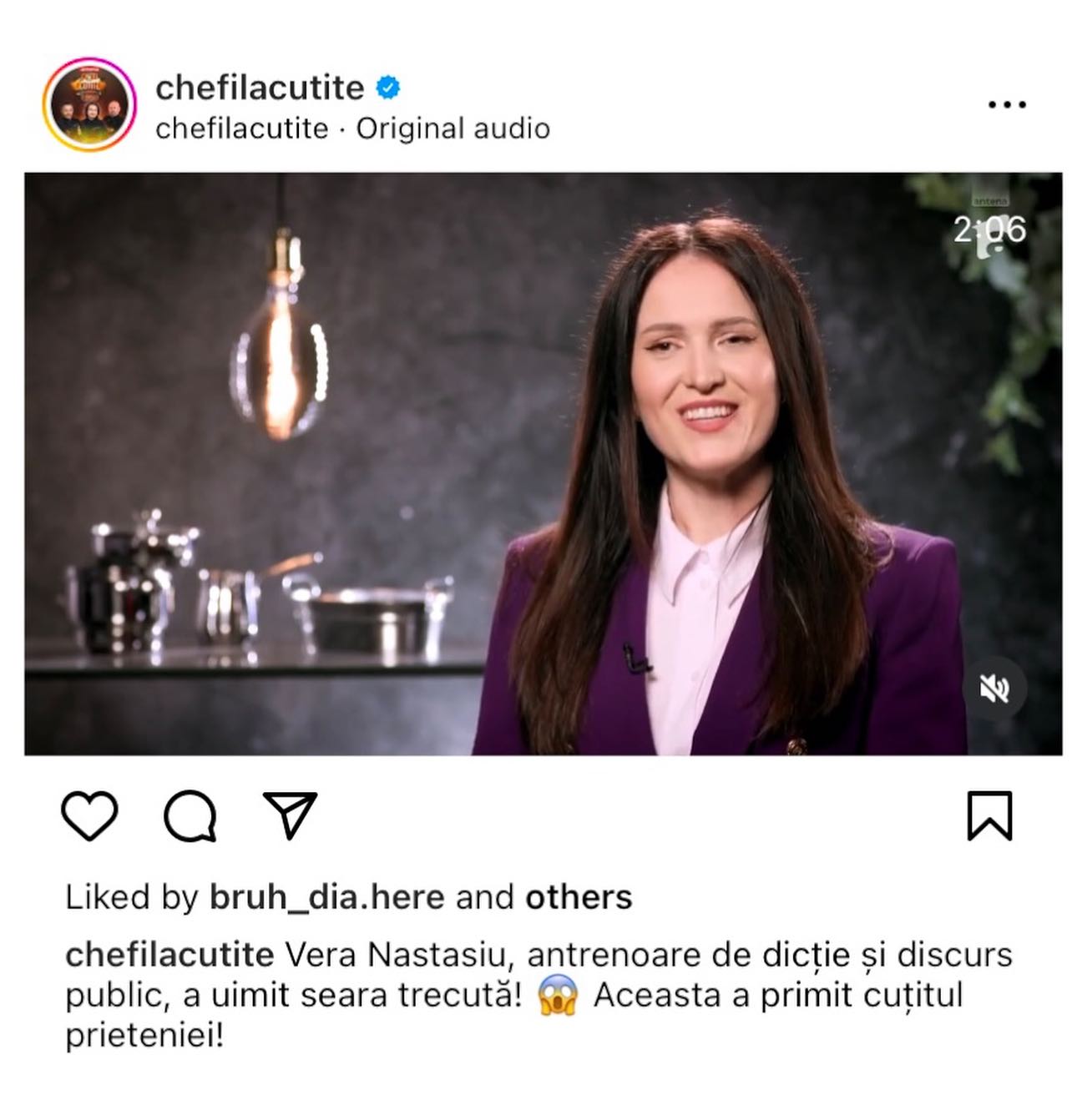
Task: Click the video frame to play it
Action: tap(543, 464)
